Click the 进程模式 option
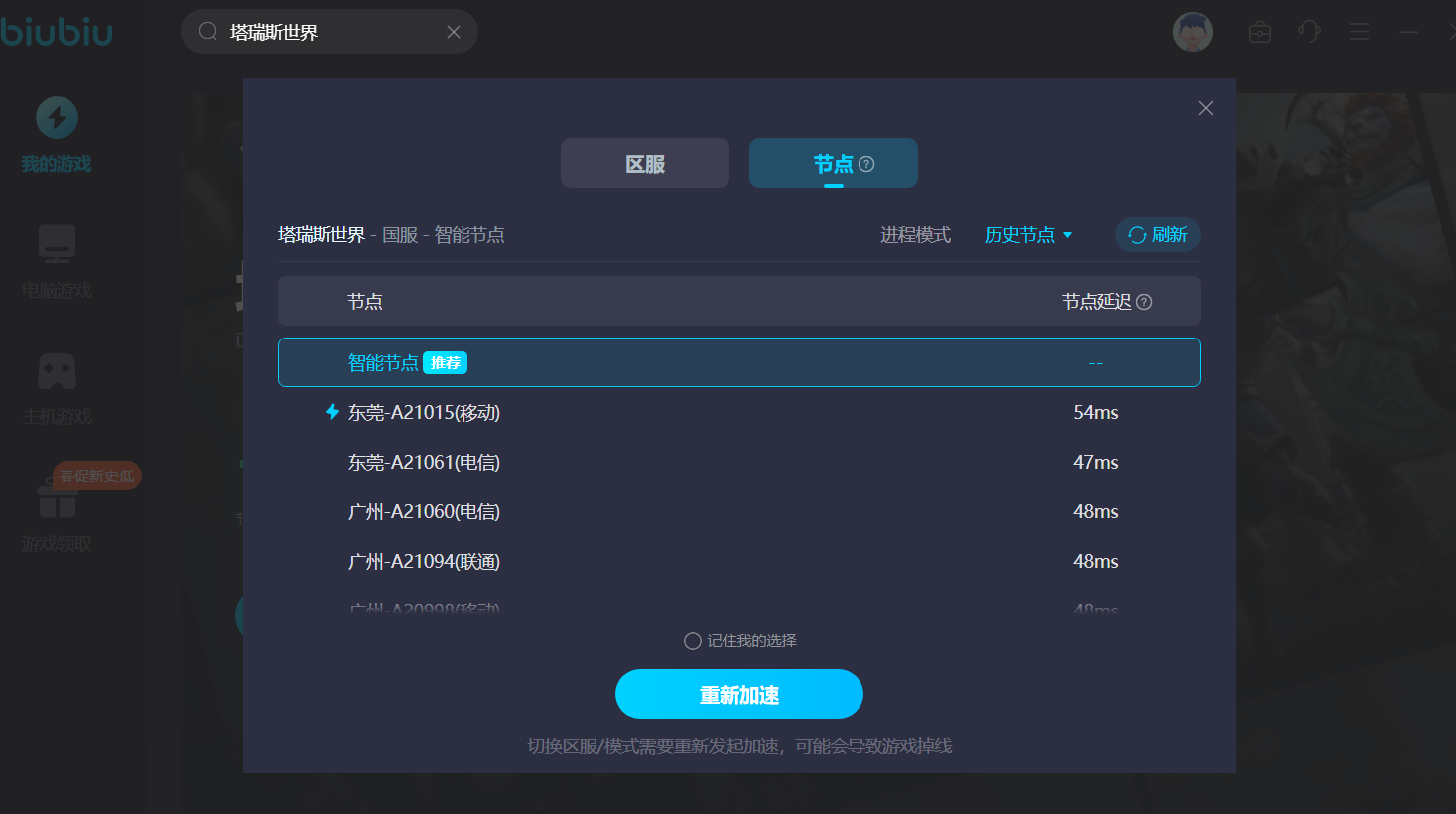This screenshot has width=1456, height=814. (x=915, y=235)
